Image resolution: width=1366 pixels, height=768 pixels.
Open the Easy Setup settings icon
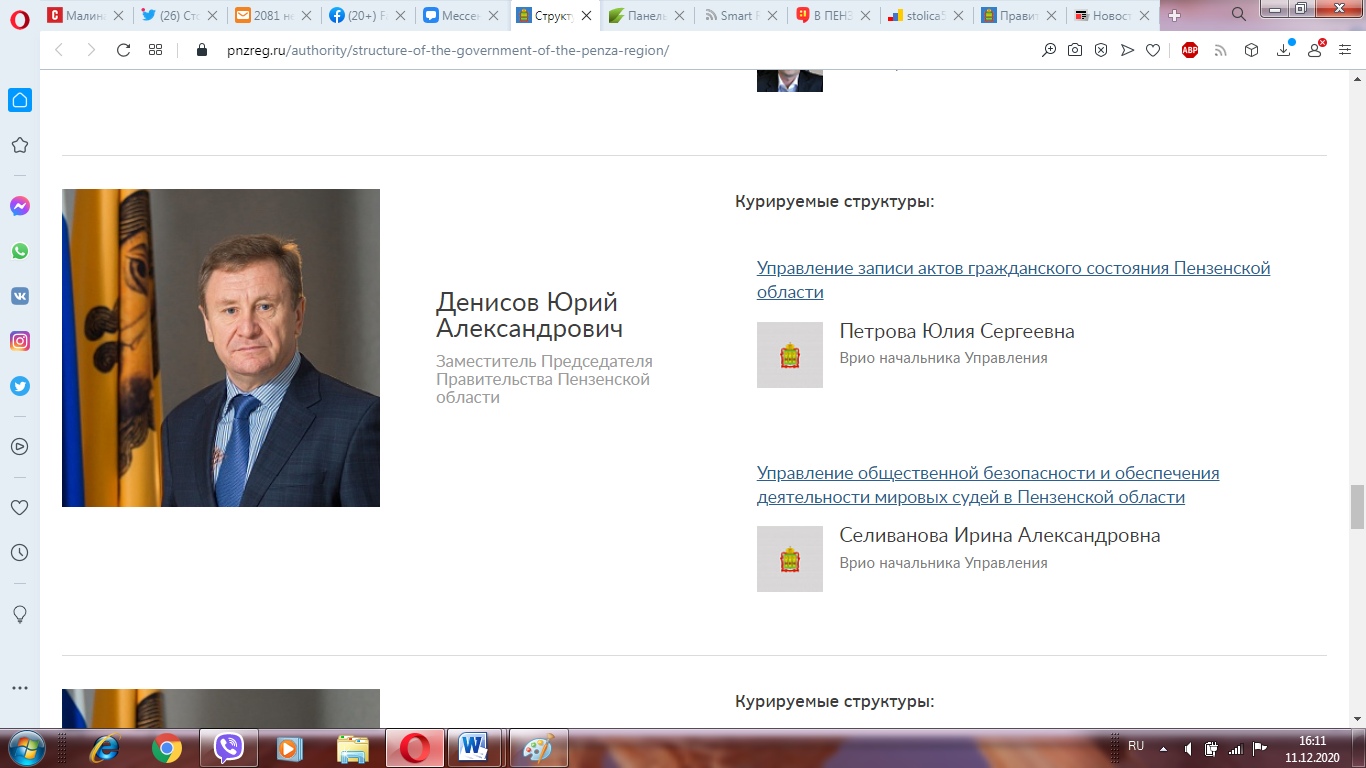tap(1344, 50)
